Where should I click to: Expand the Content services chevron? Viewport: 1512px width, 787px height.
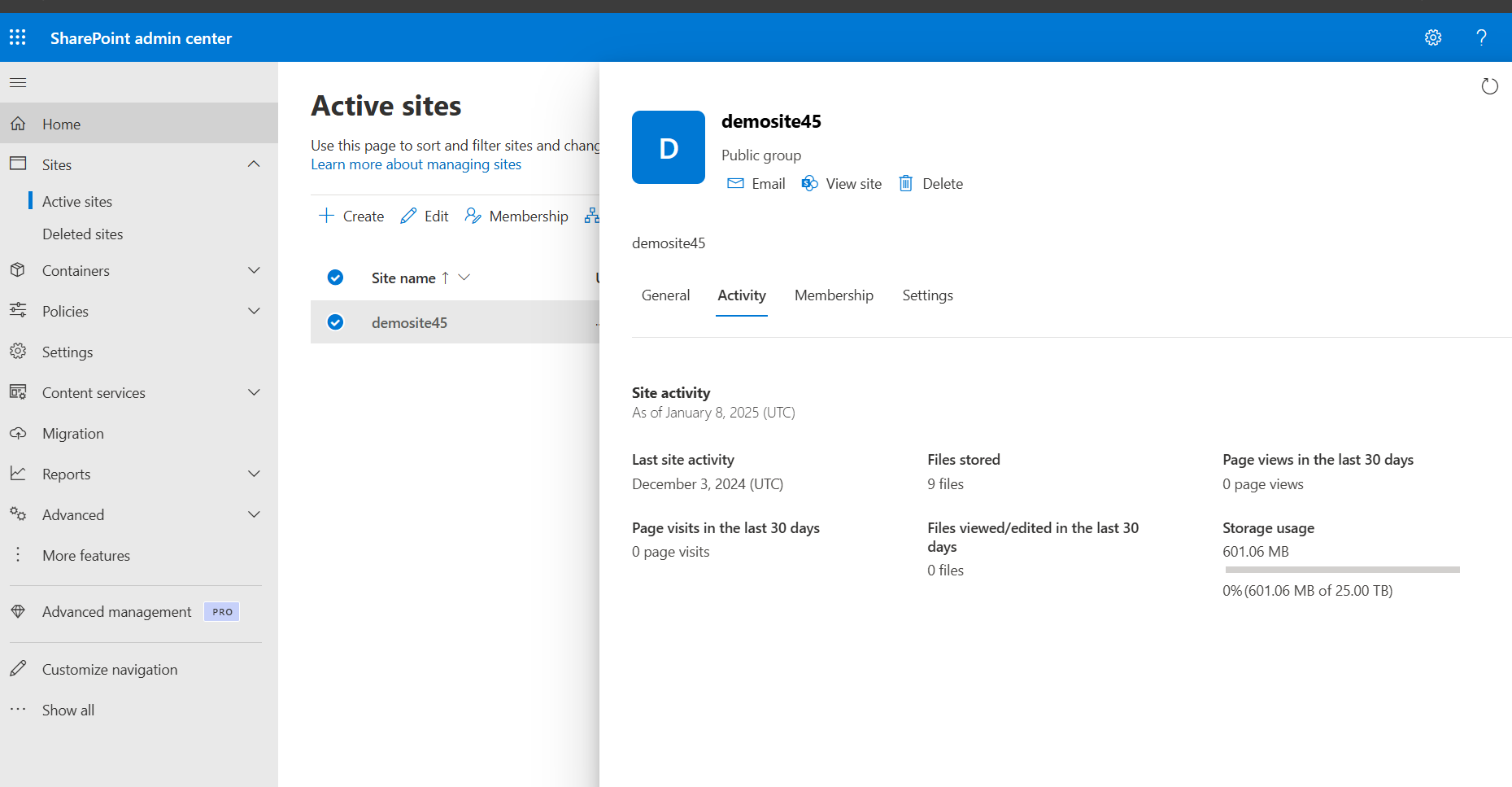click(254, 392)
